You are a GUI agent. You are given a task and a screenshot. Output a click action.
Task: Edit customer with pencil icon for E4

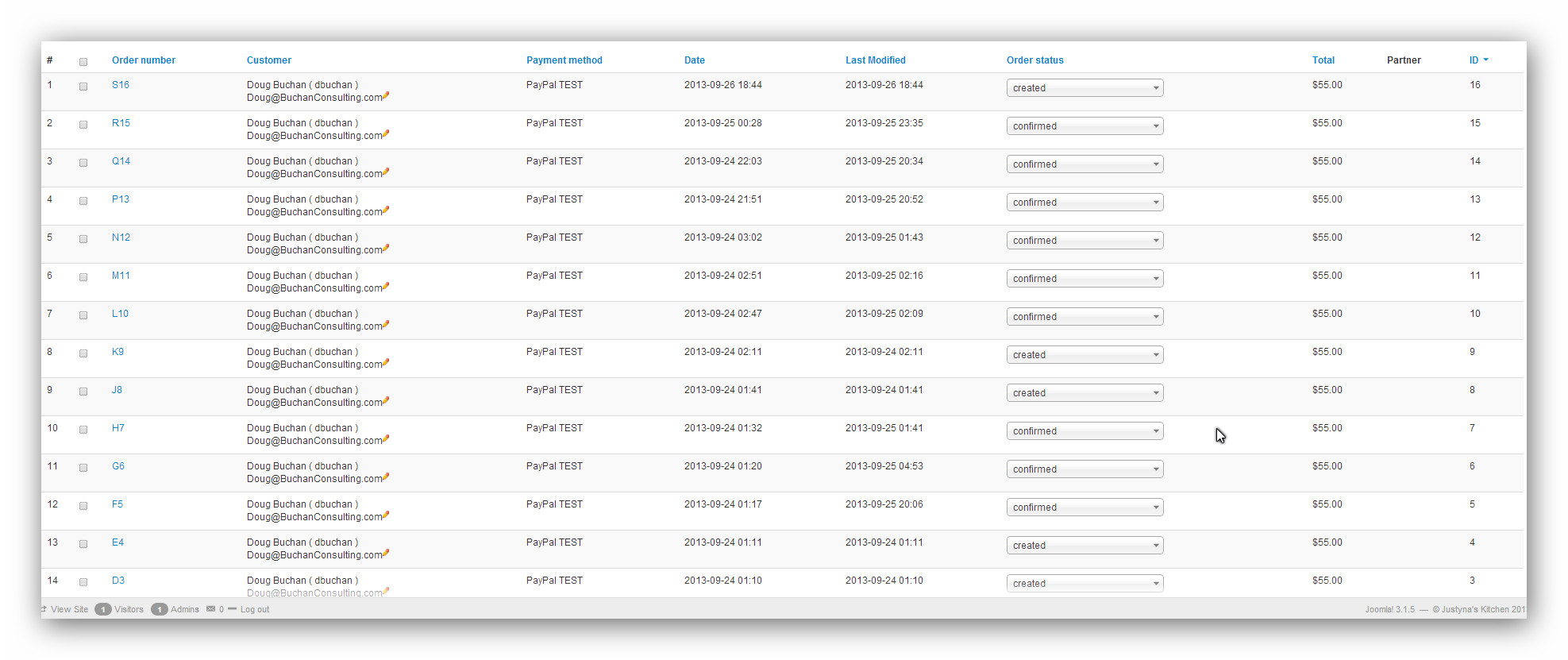(386, 554)
